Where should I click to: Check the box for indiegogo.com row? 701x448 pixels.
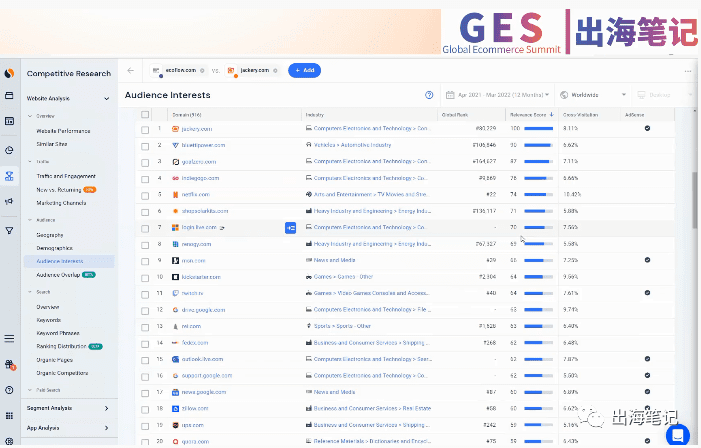click(x=145, y=179)
